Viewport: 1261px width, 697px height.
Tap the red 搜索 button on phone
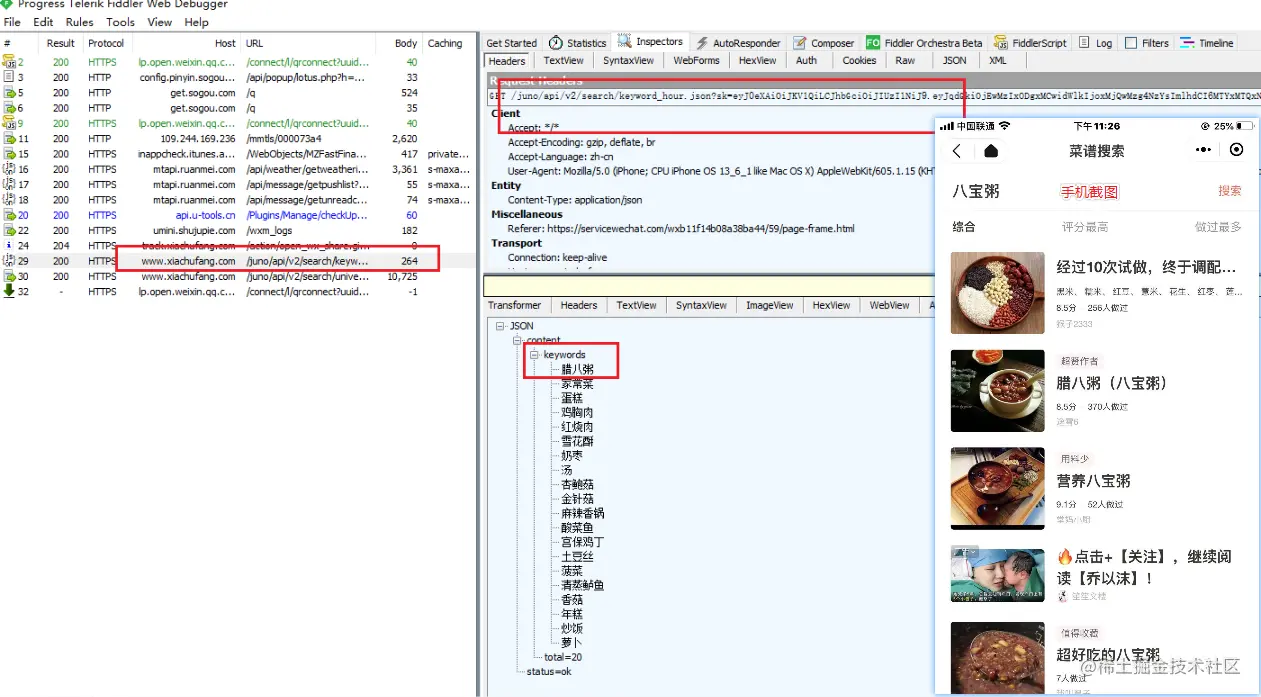coord(1229,191)
